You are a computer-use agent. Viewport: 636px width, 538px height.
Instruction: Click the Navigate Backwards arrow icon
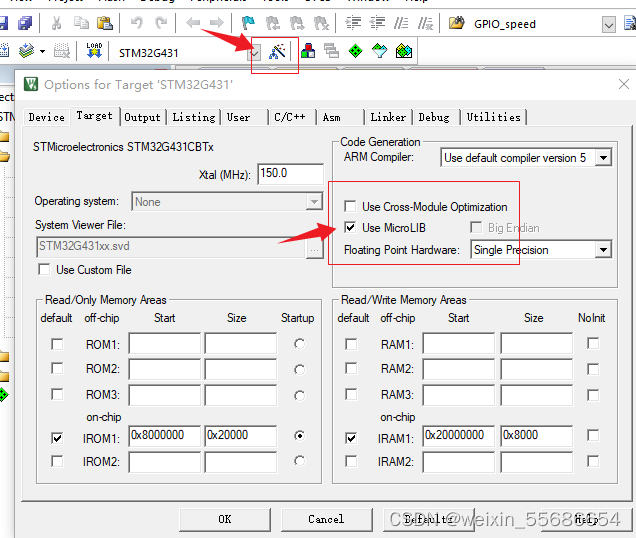(x=193, y=23)
